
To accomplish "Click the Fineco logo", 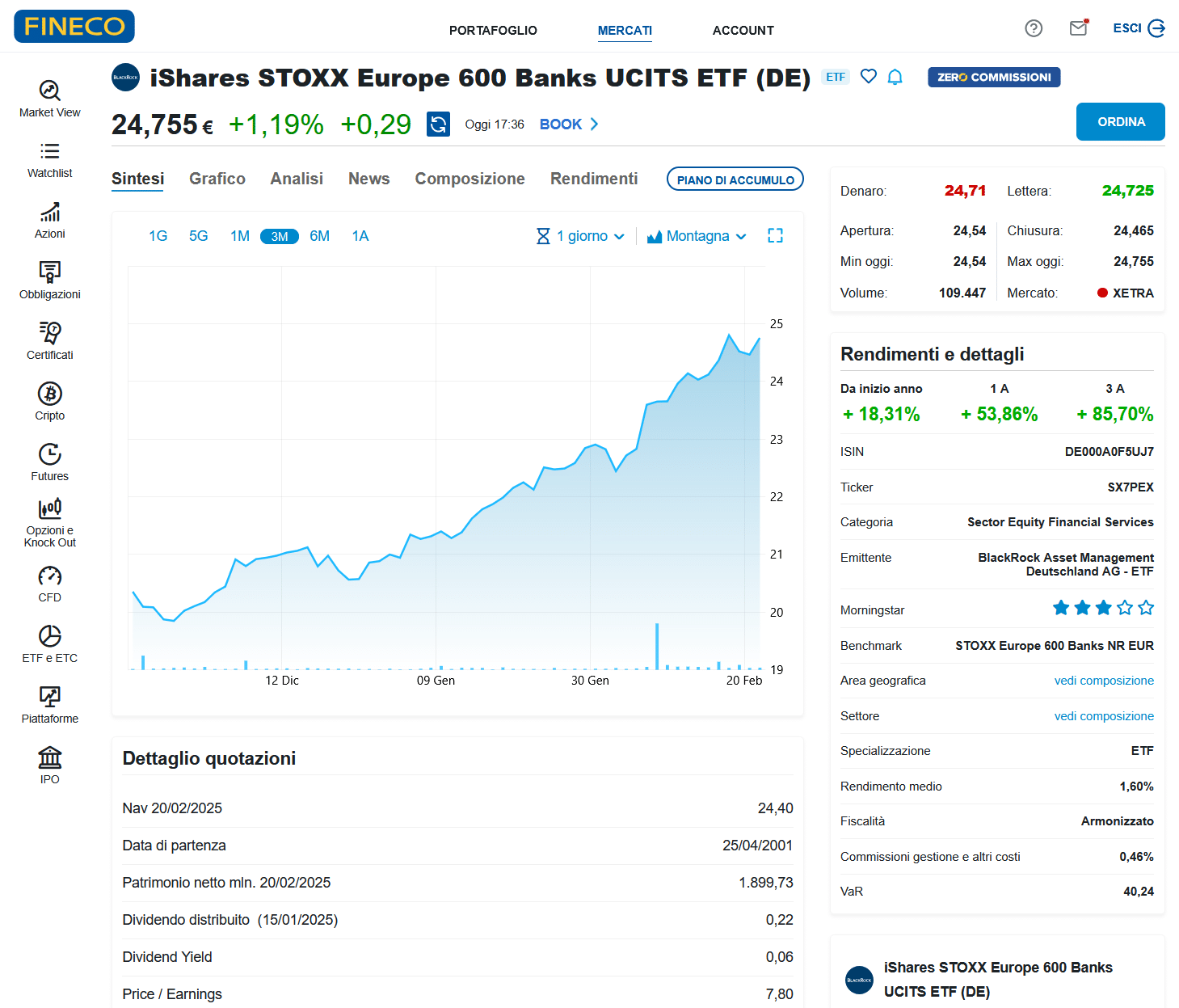I will tap(74, 26).
